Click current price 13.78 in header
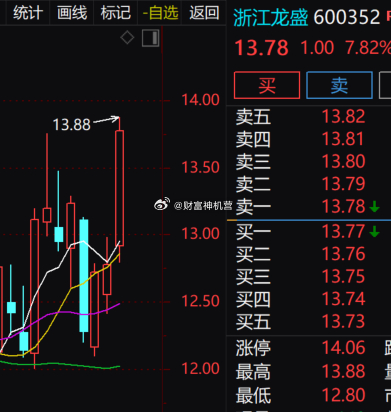 pyautogui.click(x=261, y=48)
